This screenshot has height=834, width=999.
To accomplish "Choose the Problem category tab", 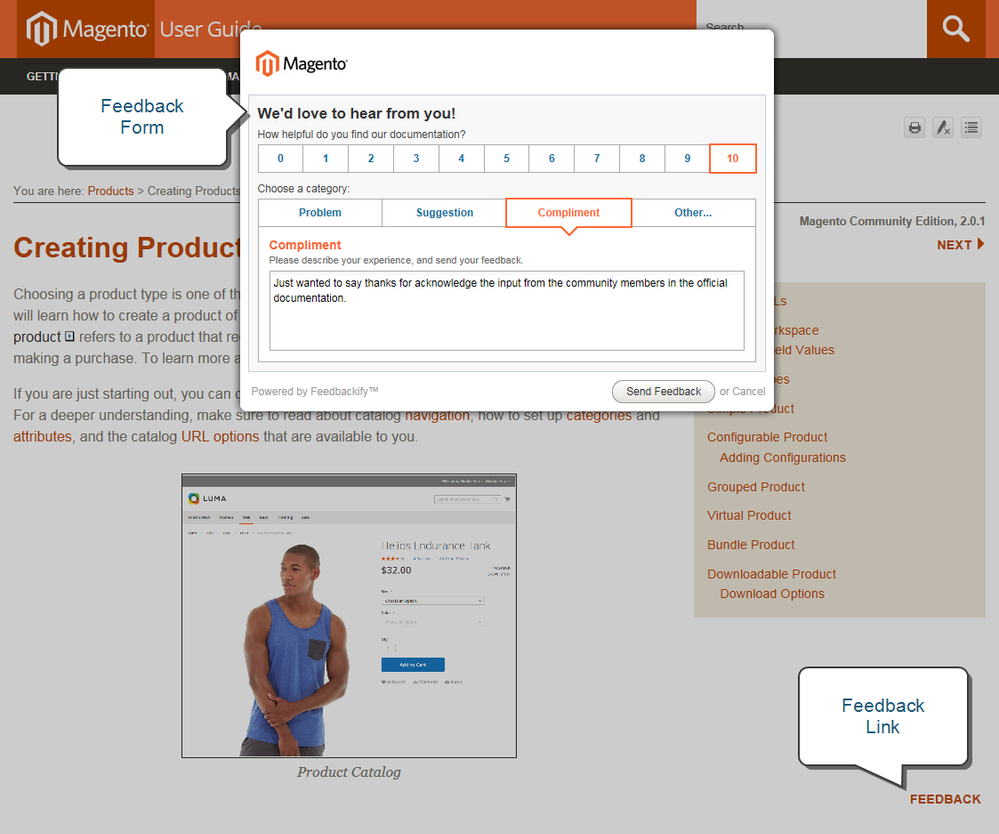I will coord(320,213).
